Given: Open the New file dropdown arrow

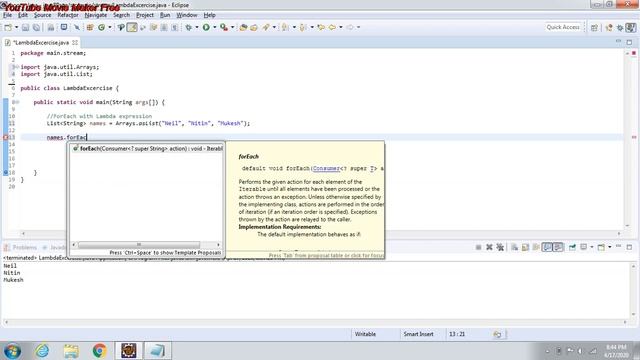Looking at the screenshot, I should [x=16, y=27].
